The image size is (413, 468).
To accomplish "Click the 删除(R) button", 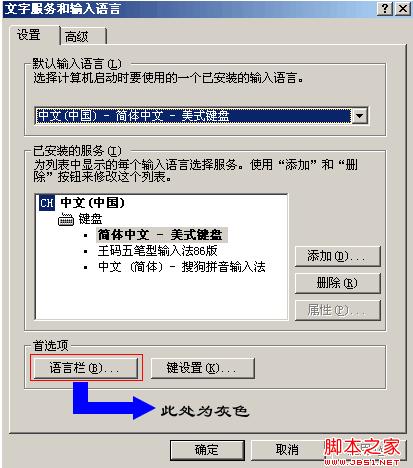I will tap(337, 283).
